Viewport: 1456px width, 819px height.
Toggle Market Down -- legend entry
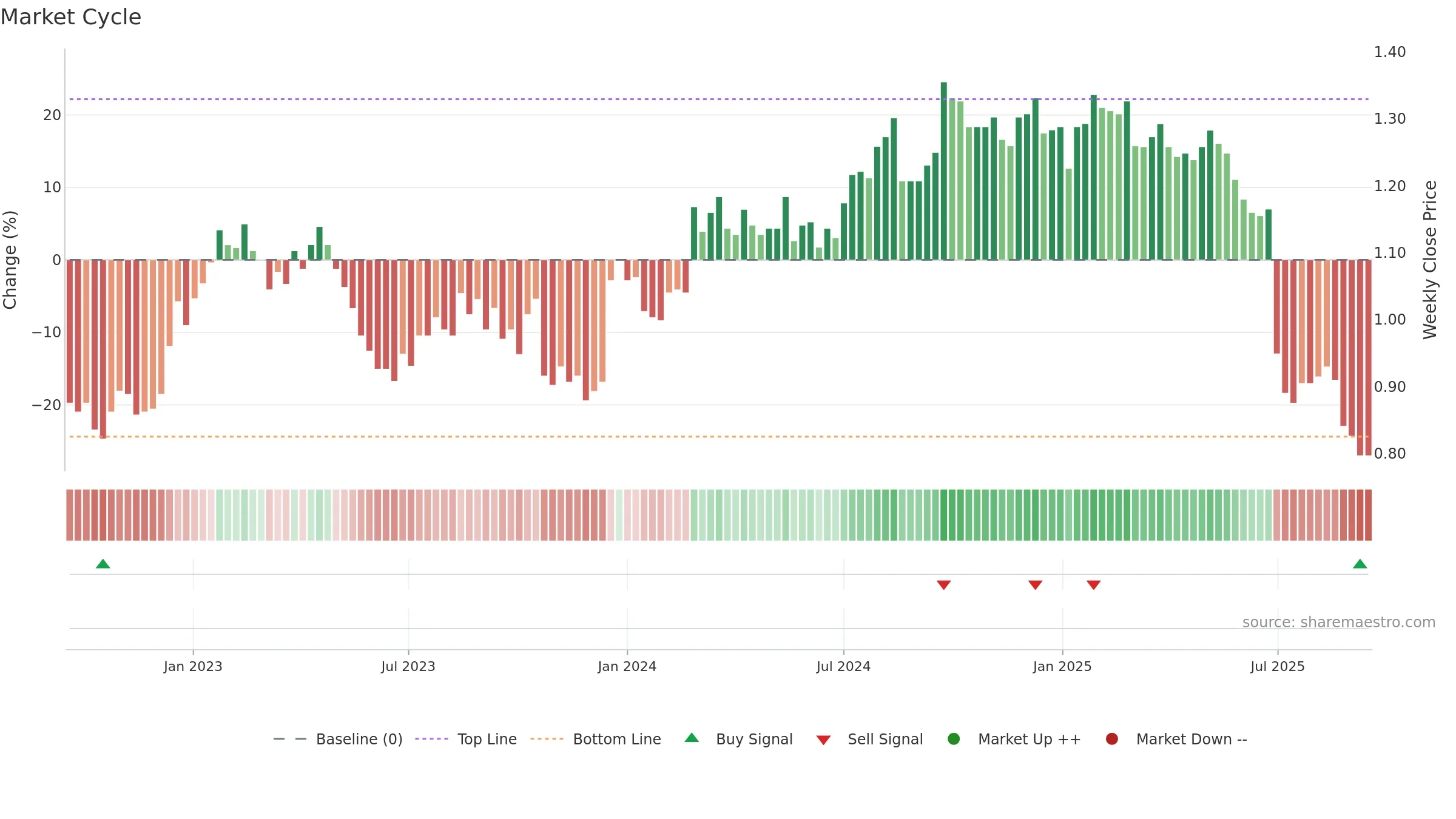click(1176, 739)
